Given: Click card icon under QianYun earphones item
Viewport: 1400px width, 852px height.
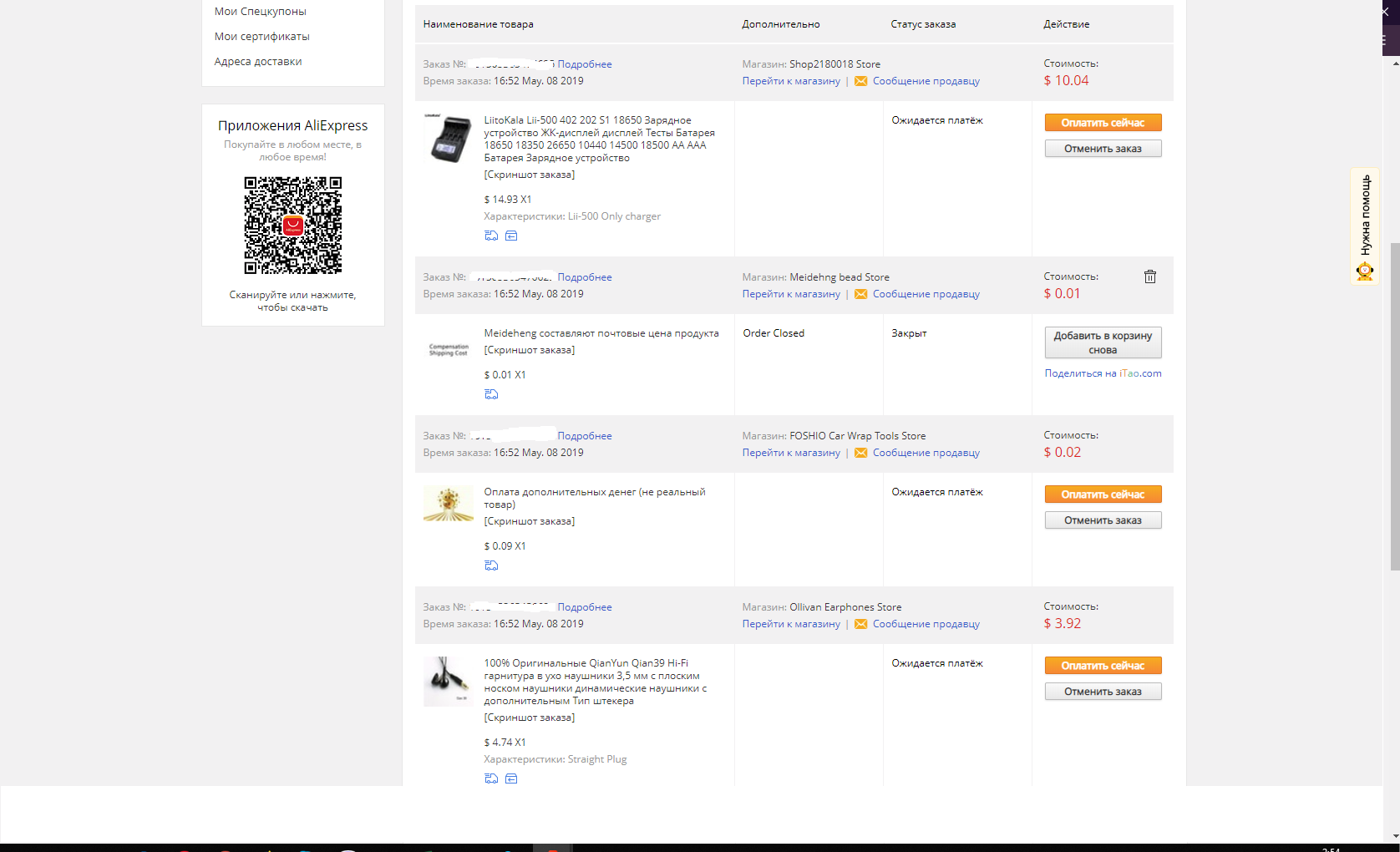Looking at the screenshot, I should [511, 778].
